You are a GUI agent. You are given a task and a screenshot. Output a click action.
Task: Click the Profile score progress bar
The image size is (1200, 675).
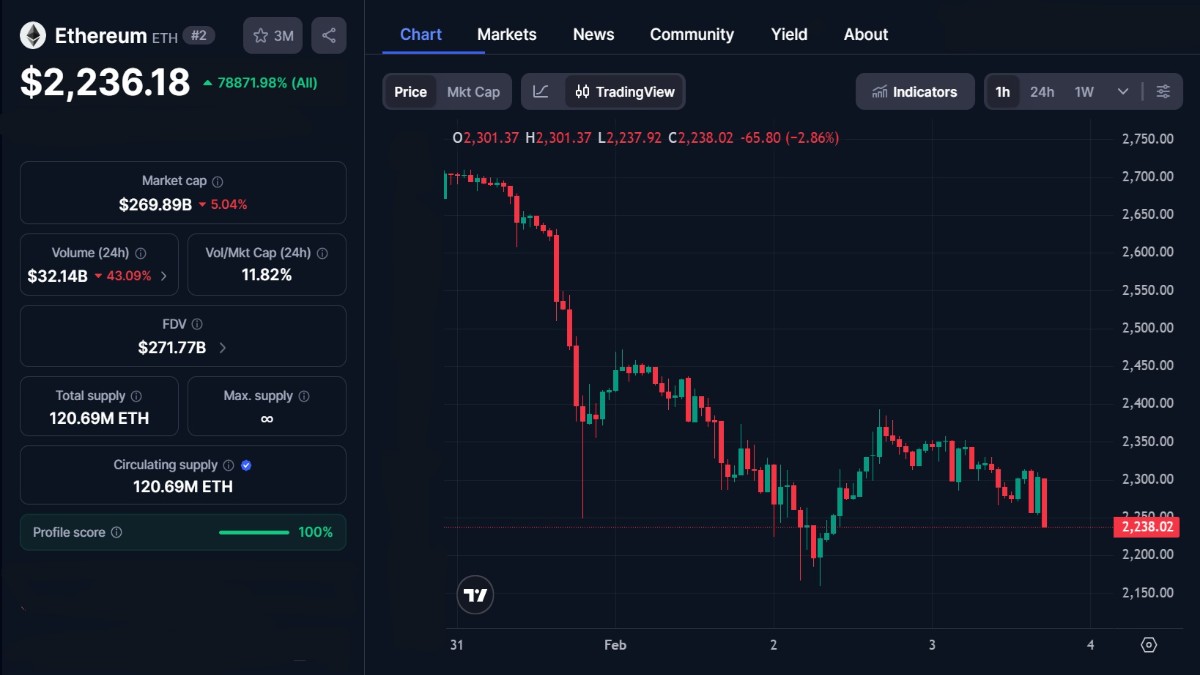point(253,532)
